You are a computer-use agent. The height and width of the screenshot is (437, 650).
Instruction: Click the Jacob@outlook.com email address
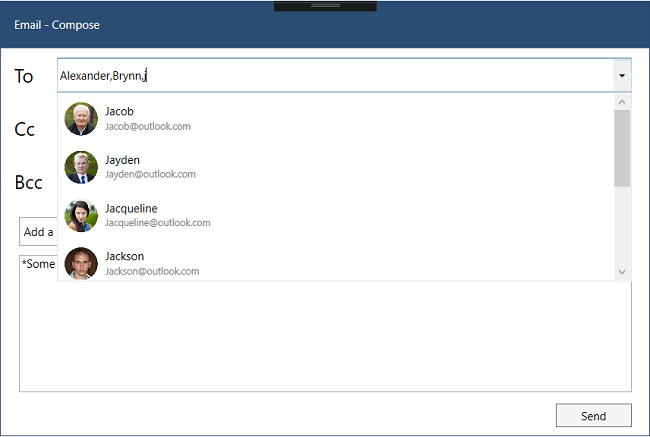(147, 127)
